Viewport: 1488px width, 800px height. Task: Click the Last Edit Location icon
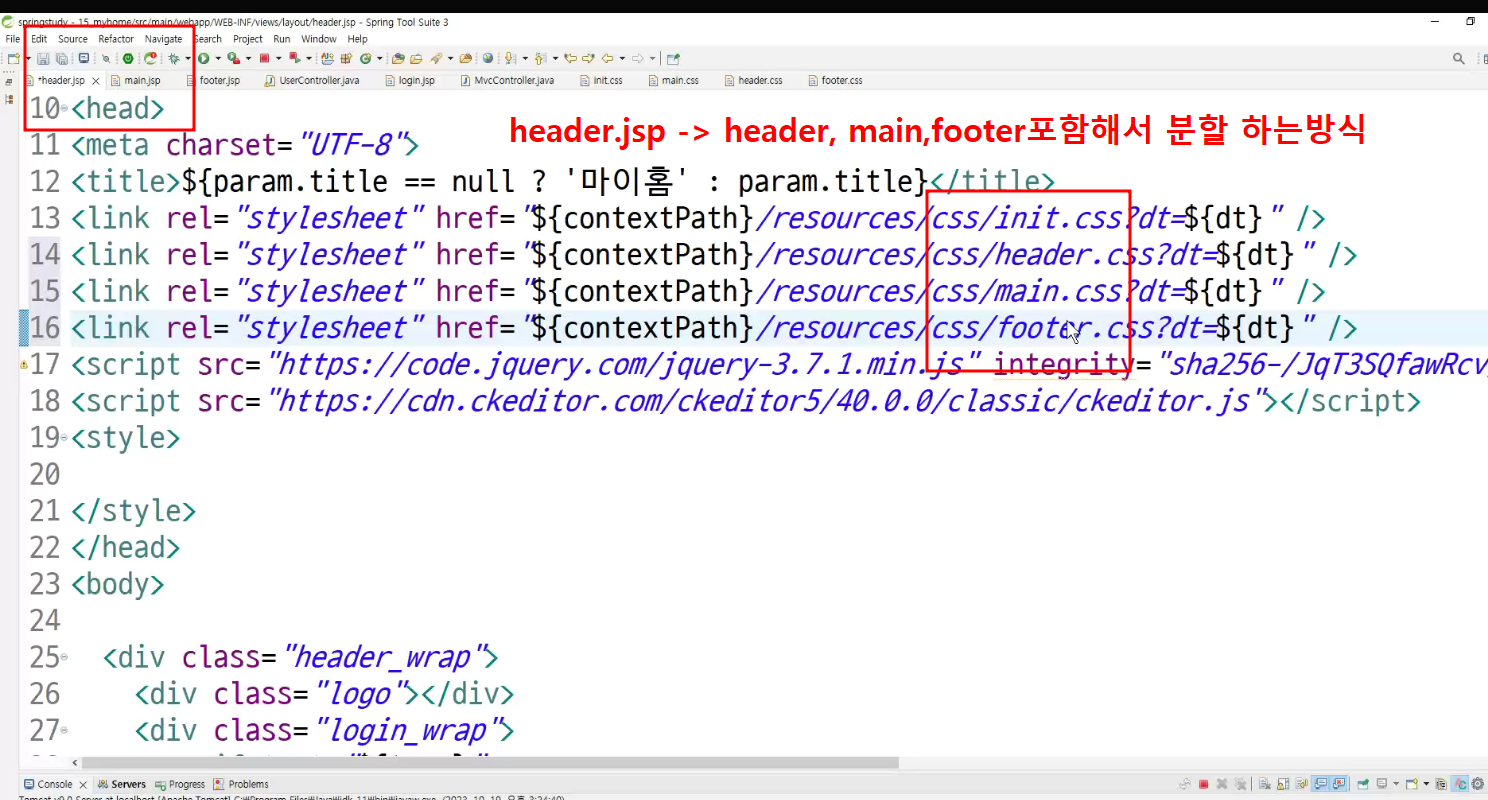(x=570, y=59)
